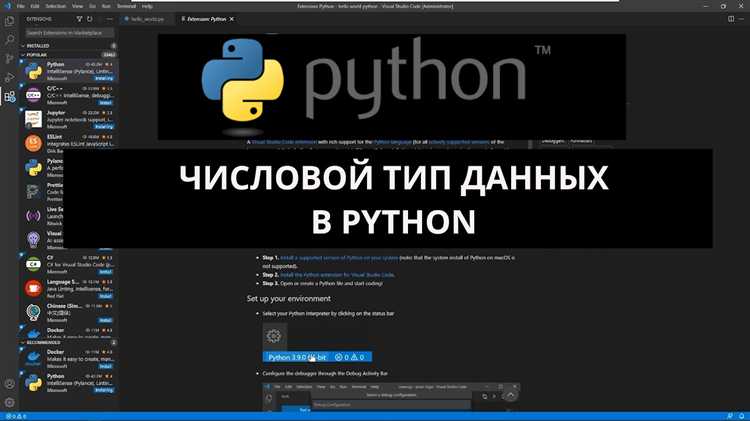Select the Jupyter extension icon

click(33, 119)
